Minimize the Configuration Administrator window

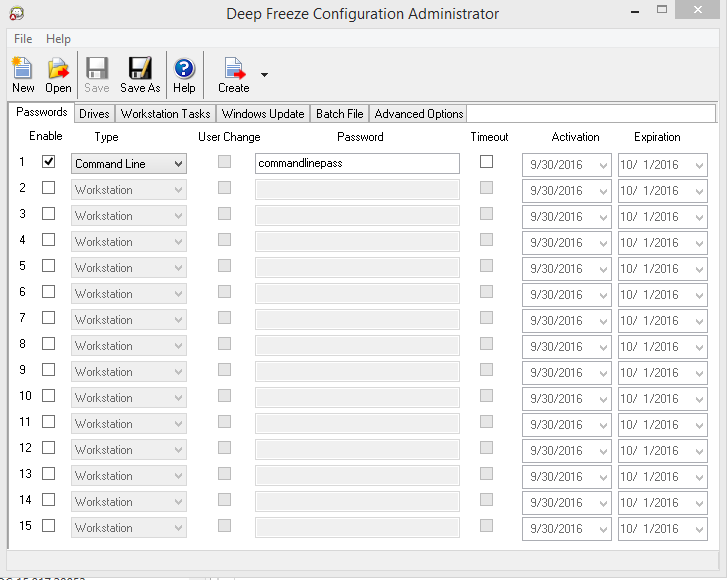tap(635, 10)
